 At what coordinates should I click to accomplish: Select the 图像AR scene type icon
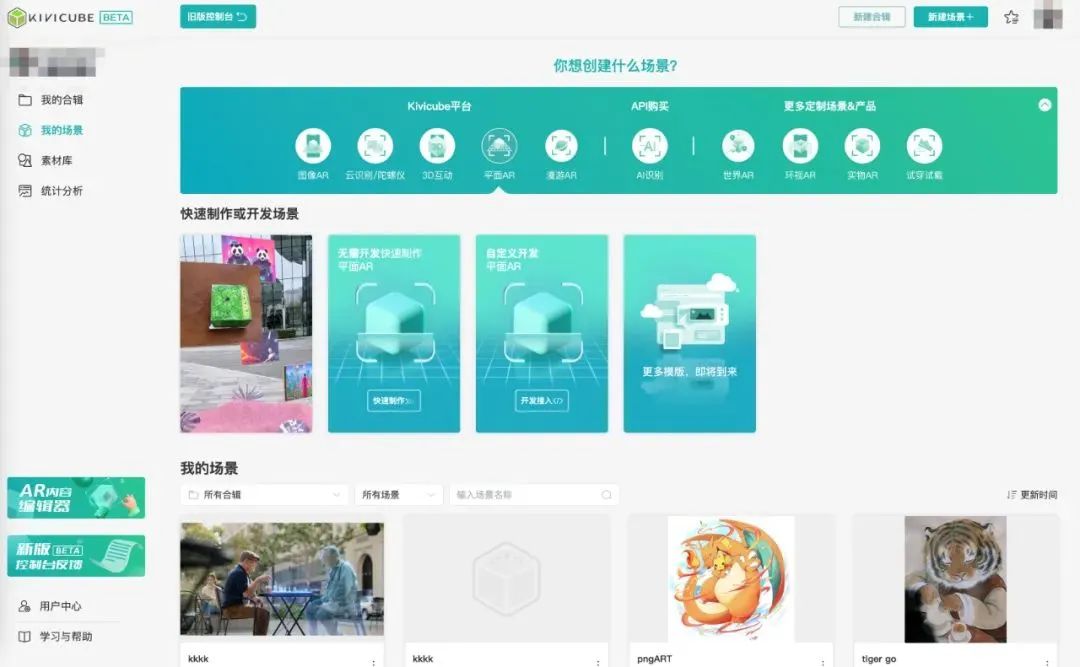coord(315,149)
